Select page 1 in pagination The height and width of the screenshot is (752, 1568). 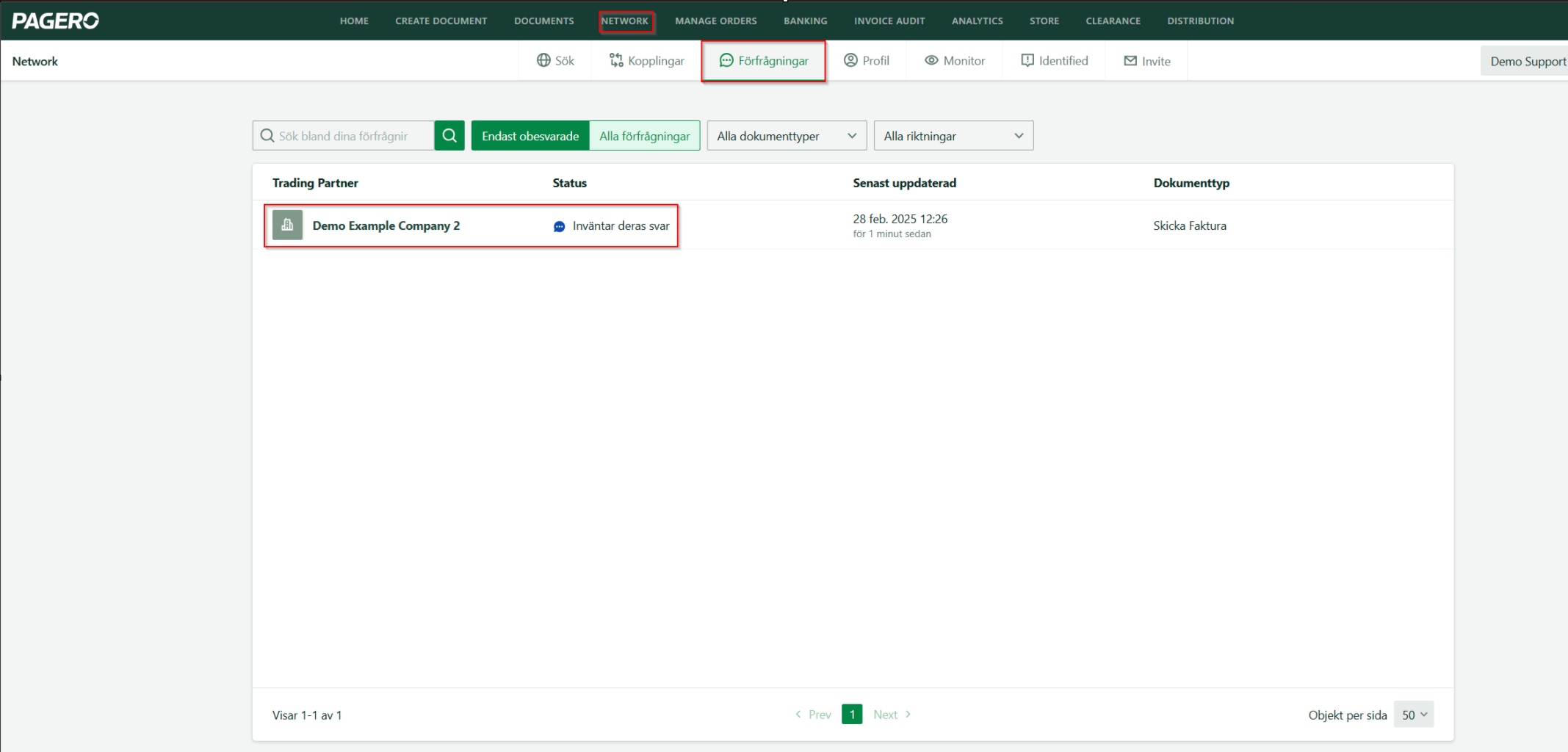click(x=852, y=714)
